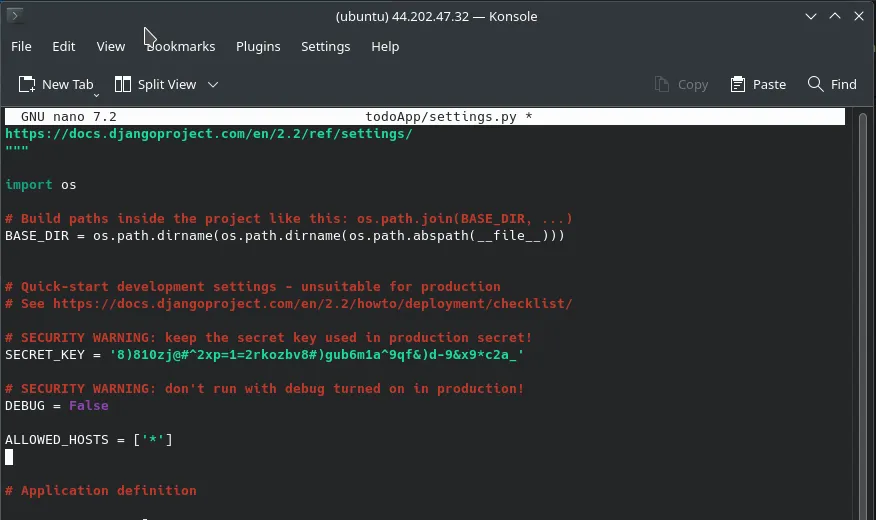Click the Copy icon in toolbar

[x=662, y=85]
